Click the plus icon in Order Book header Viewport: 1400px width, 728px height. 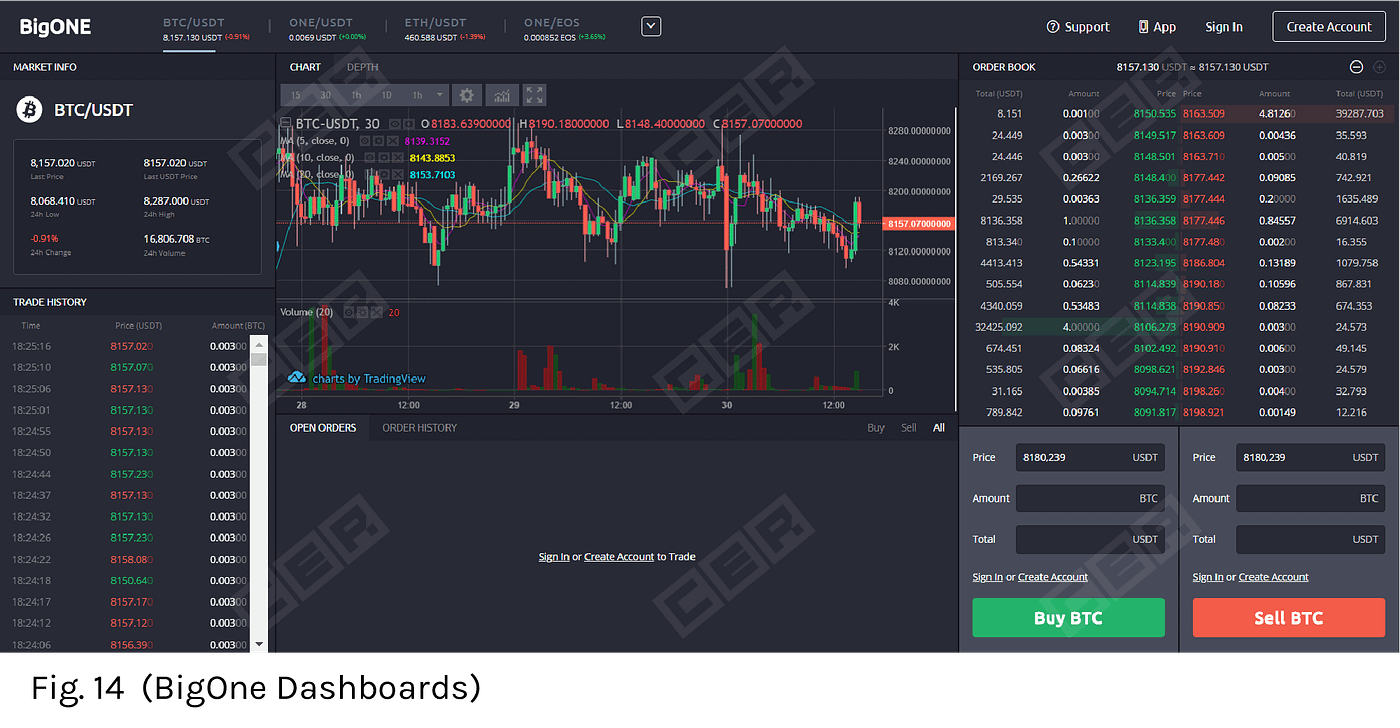point(1380,67)
